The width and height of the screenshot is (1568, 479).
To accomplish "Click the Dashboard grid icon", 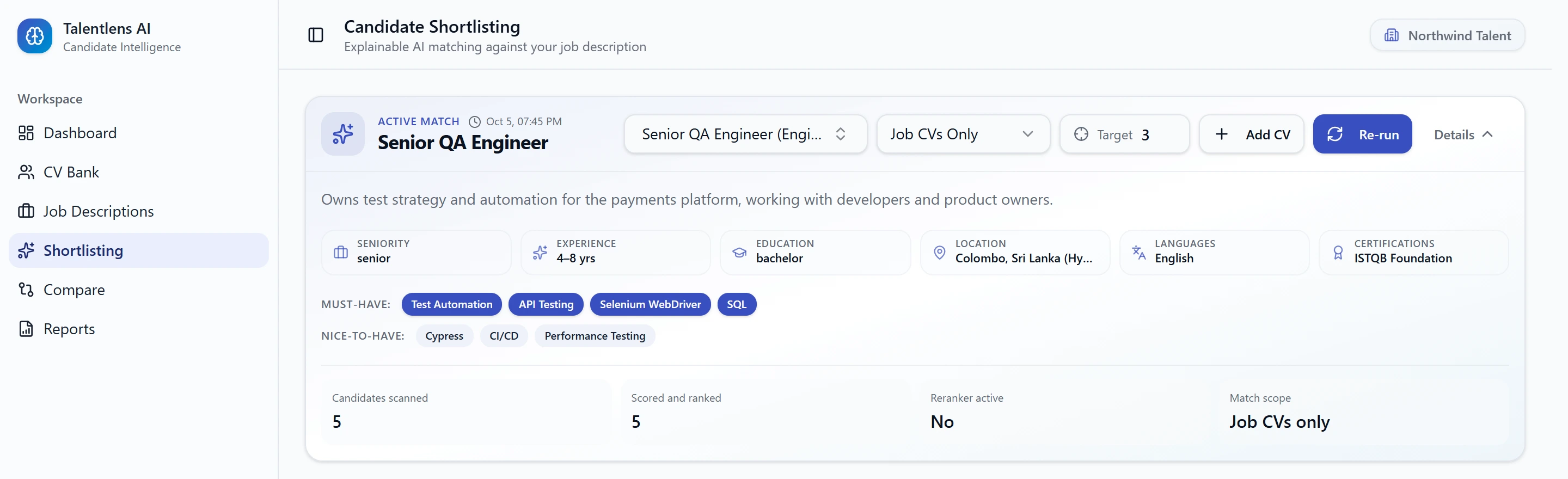I will 26,133.
